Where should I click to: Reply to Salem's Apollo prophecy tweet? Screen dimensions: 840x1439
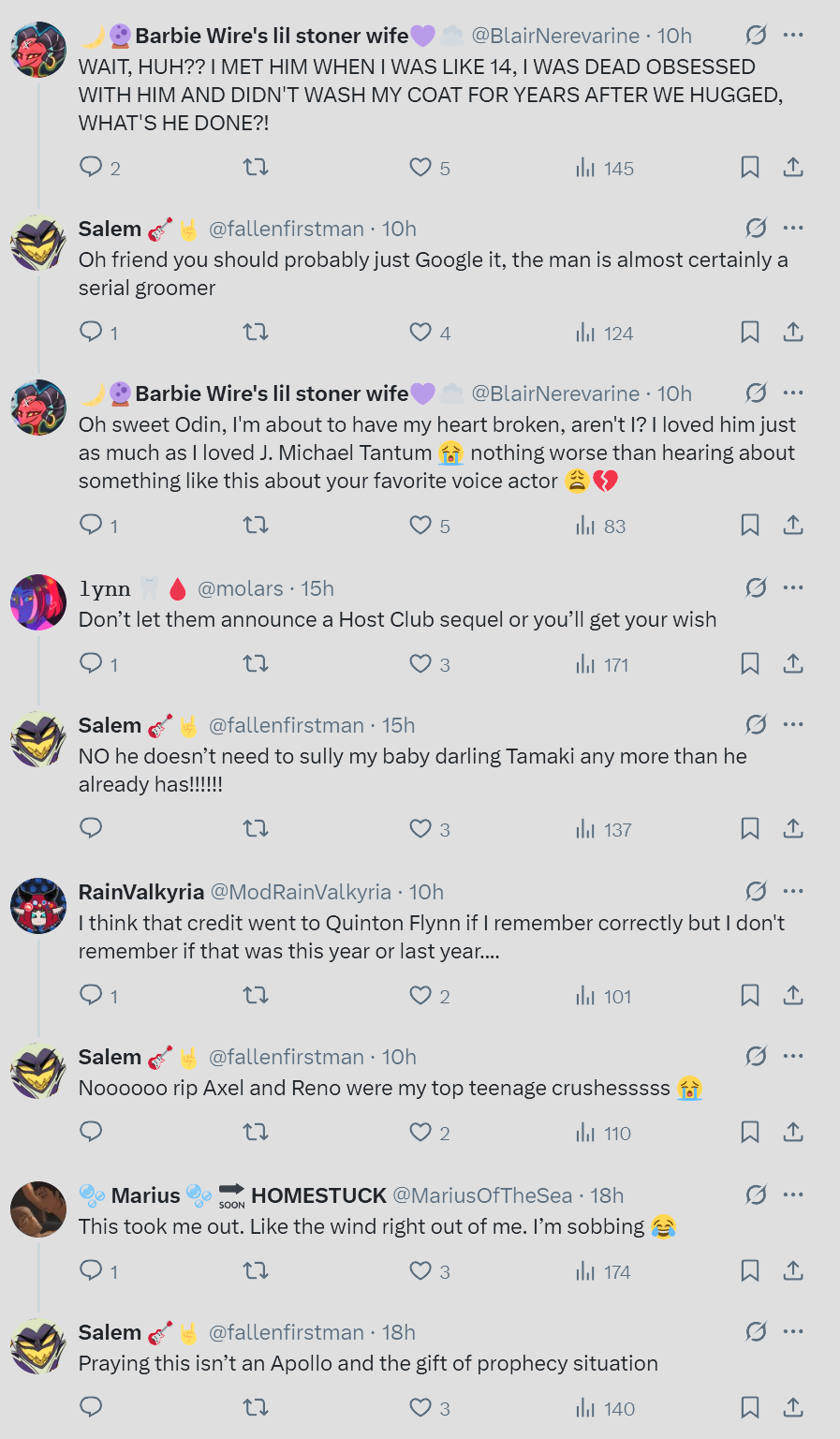[91, 1408]
